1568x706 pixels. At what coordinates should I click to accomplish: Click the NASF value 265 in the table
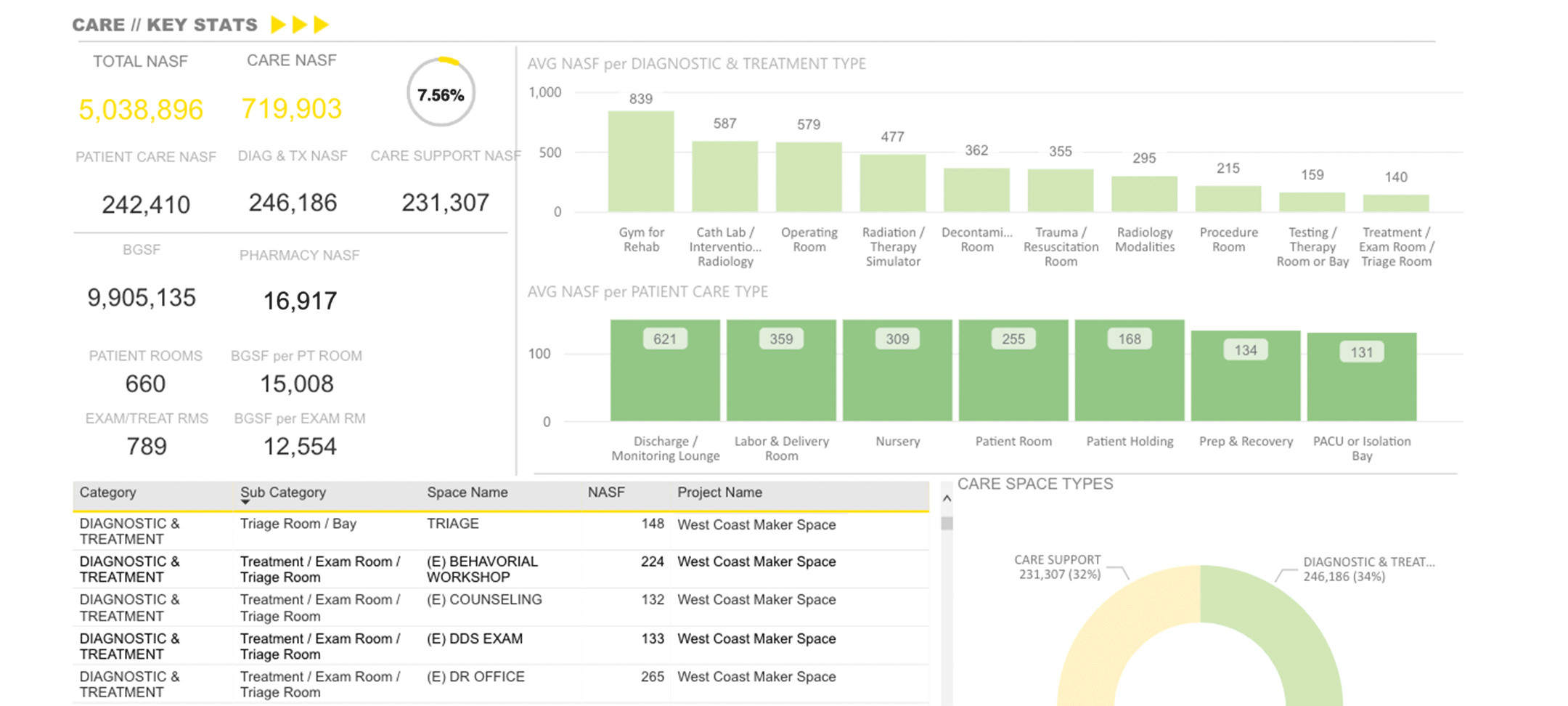(652, 677)
